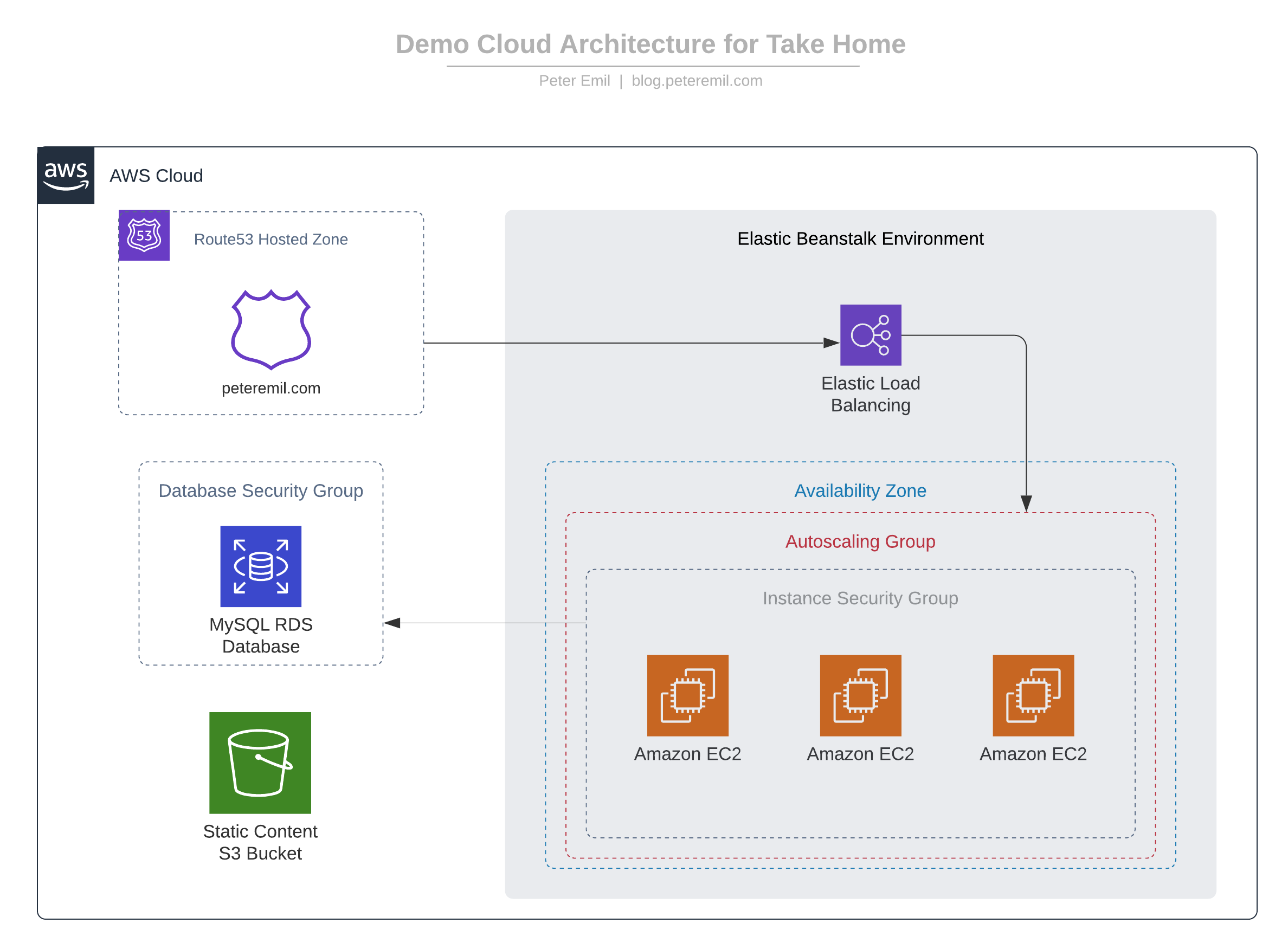Select the middle Amazon EC2 icon
The height and width of the screenshot is (943, 1288).
(x=860, y=695)
